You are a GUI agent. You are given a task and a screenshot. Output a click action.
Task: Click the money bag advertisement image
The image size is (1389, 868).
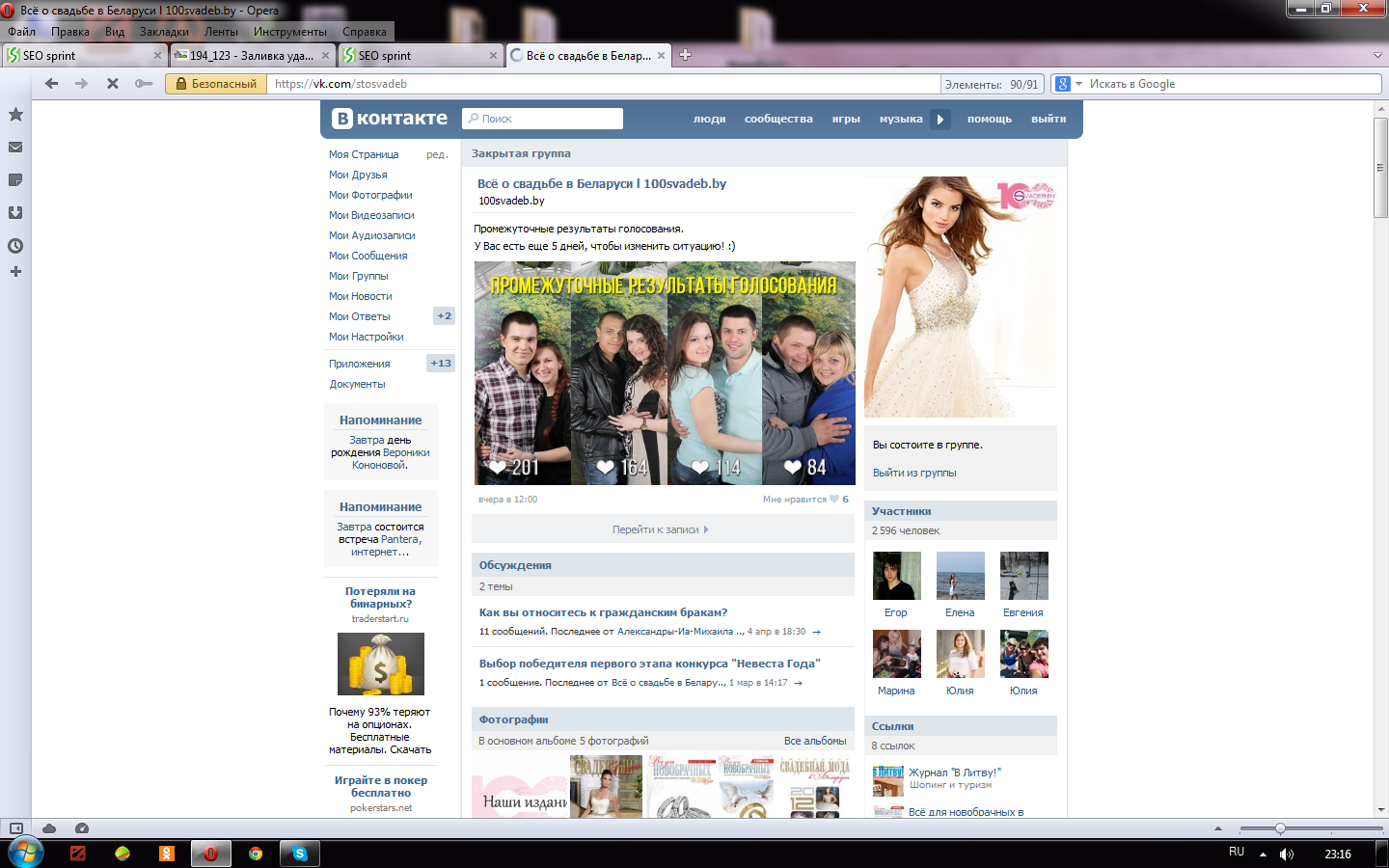pos(381,664)
